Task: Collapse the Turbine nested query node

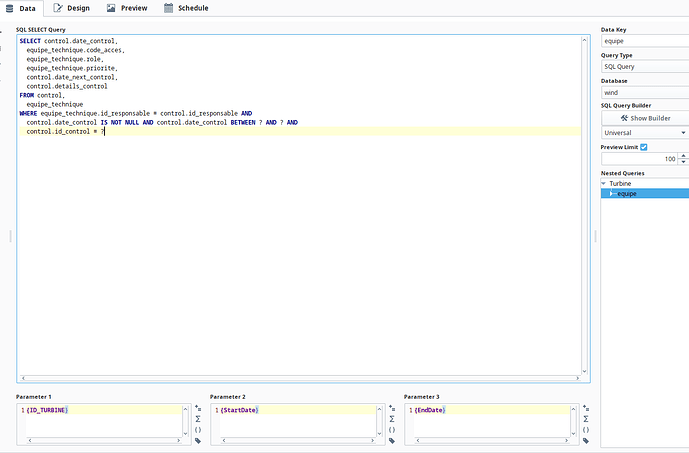Action: [x=604, y=184]
